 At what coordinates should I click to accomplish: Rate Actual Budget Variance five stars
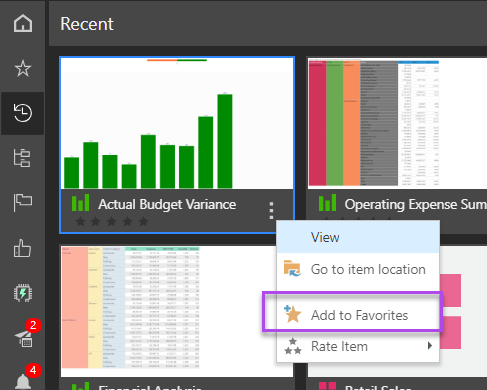[144, 221]
